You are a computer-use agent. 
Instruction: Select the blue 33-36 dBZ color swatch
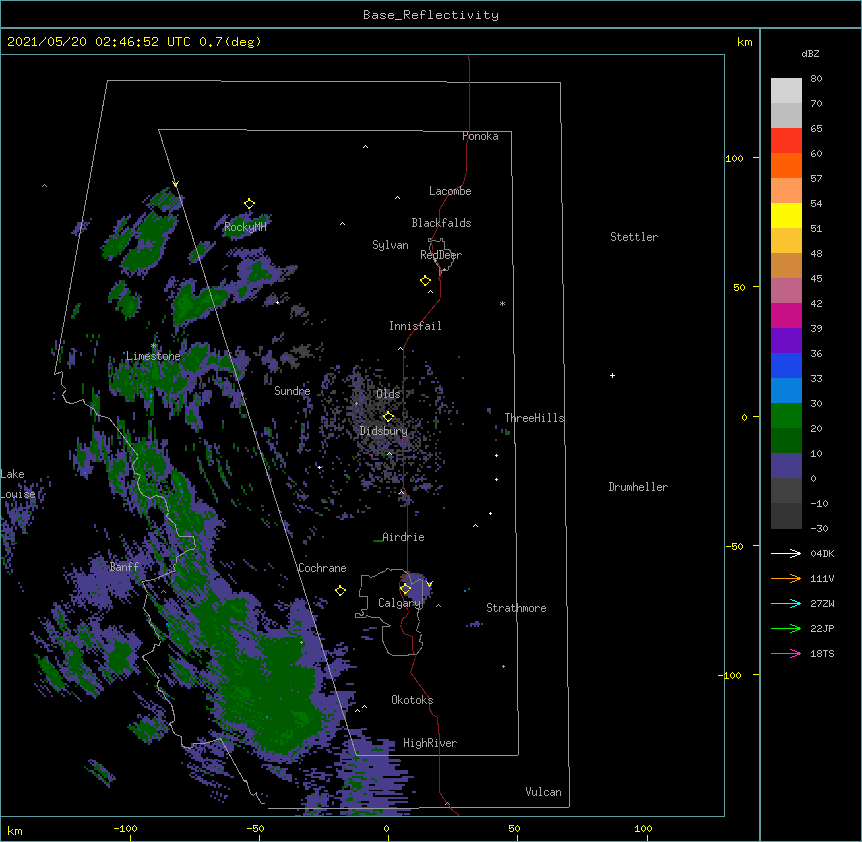tap(786, 365)
